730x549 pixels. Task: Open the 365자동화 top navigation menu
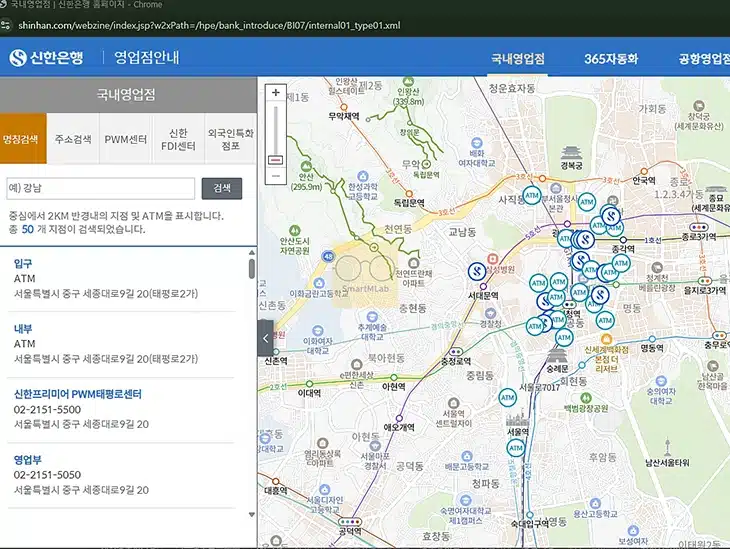[611, 59]
